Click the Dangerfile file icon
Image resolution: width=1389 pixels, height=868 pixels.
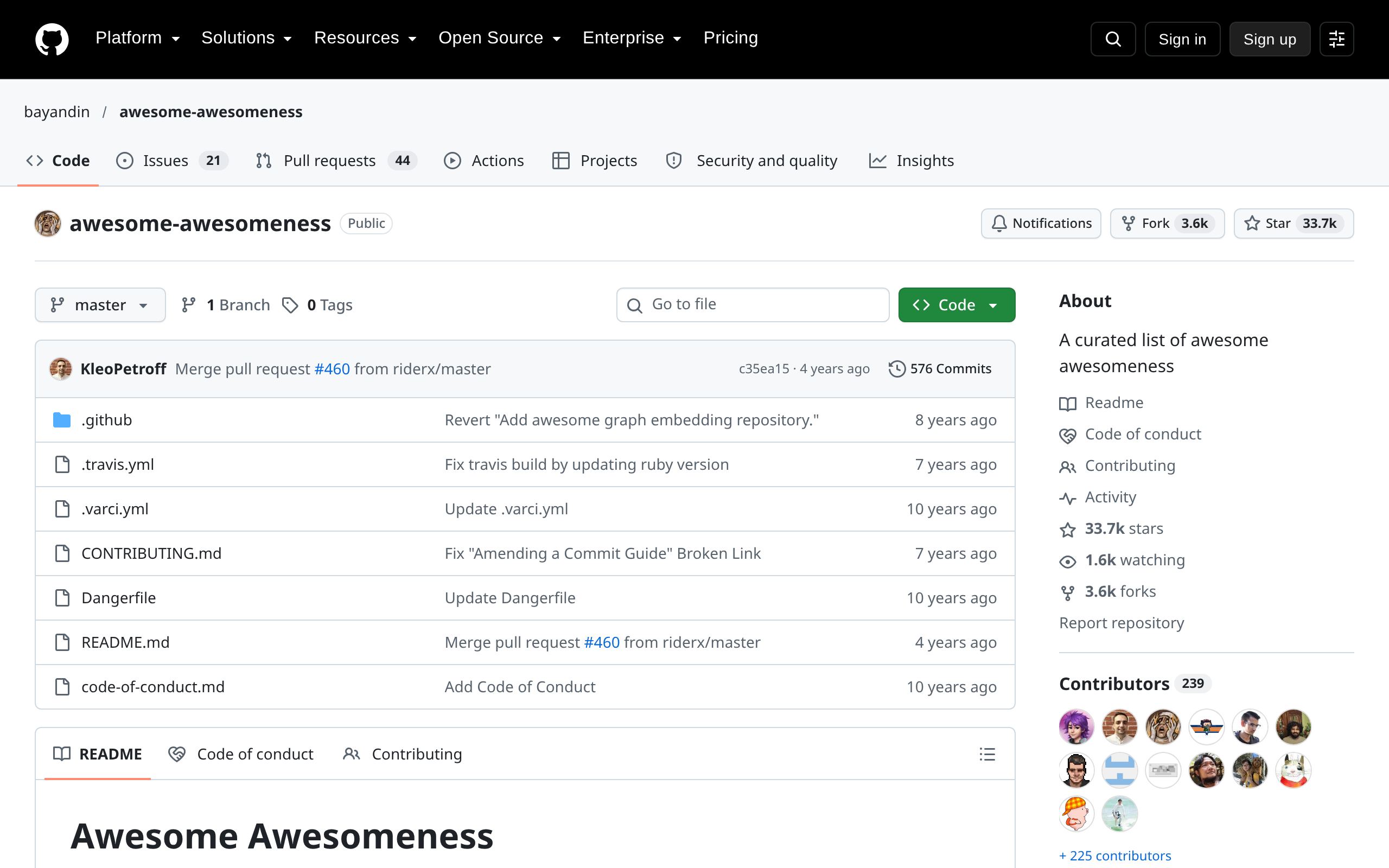[62, 598]
